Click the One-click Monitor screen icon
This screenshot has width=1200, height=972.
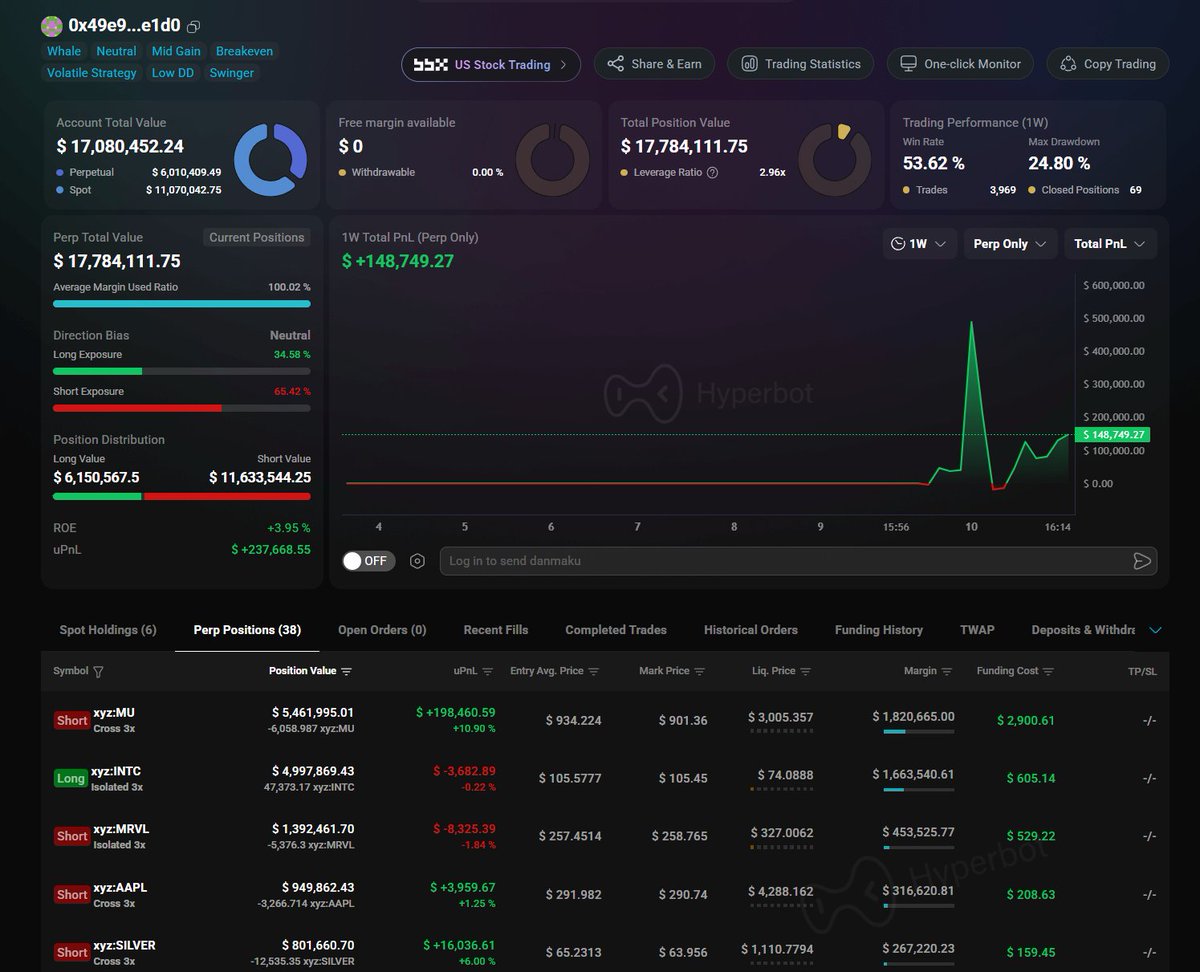tap(908, 64)
